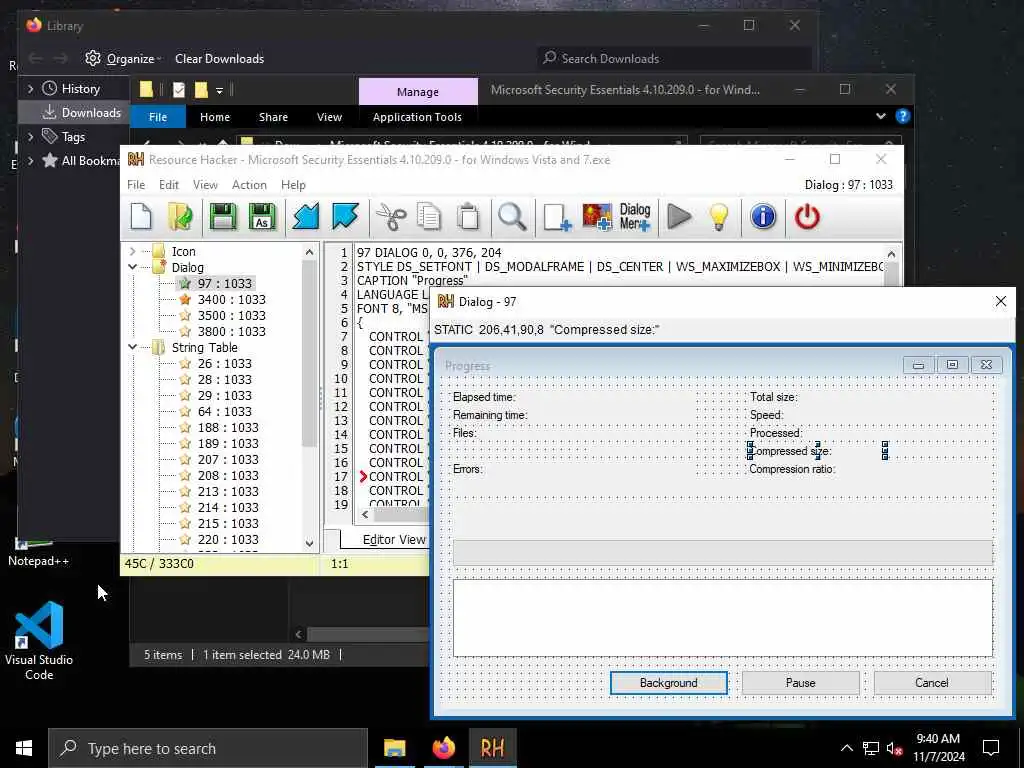
Task: Click the Save As floppy icon
Action: pyautogui.click(x=263, y=217)
